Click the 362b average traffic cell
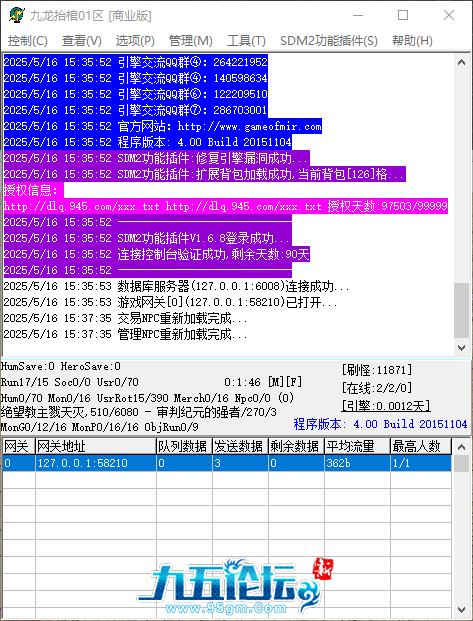This screenshot has height=621, width=473. click(357, 463)
